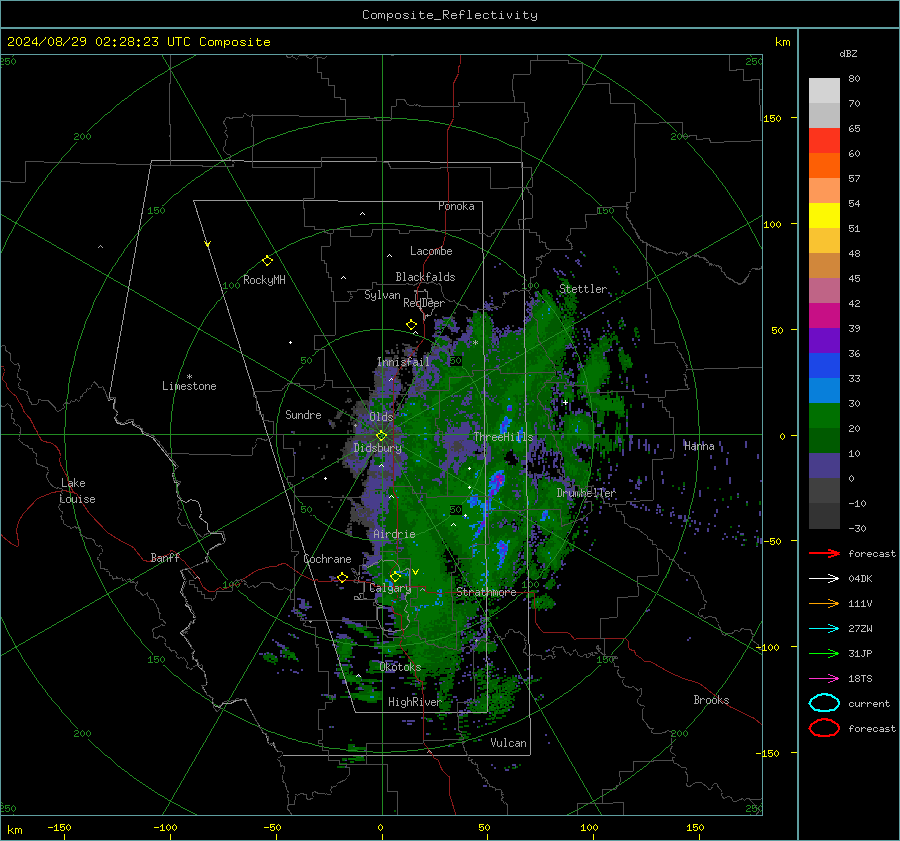Viewport: 900px width, 841px height.
Task: Select the dark orange swatch between 60 and 57
Action: click(824, 165)
